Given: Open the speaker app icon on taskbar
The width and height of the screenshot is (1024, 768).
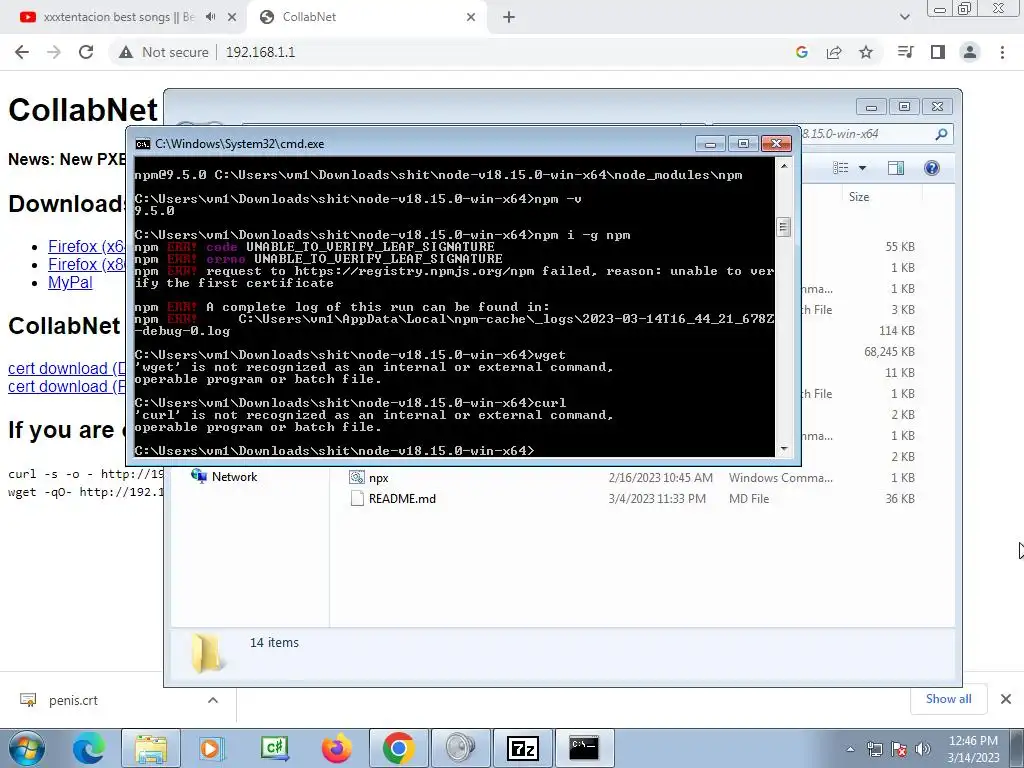Looking at the screenshot, I should 460,748.
